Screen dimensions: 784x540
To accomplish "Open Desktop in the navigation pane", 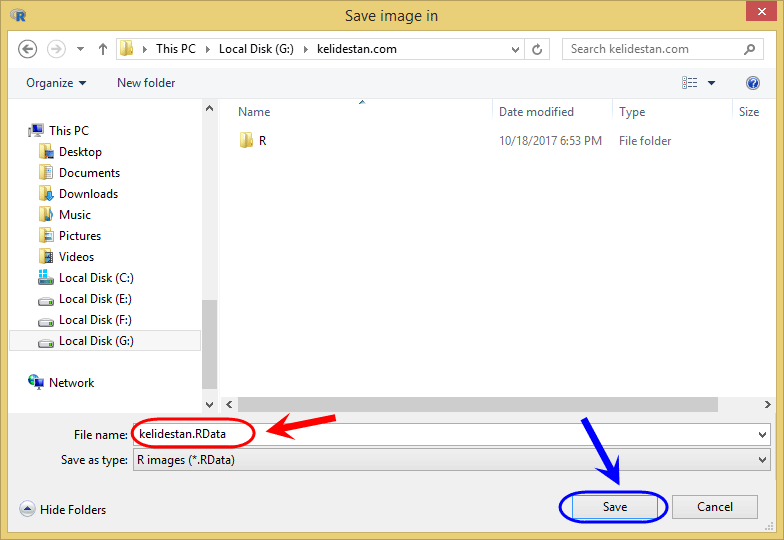I will pyautogui.click(x=70, y=152).
